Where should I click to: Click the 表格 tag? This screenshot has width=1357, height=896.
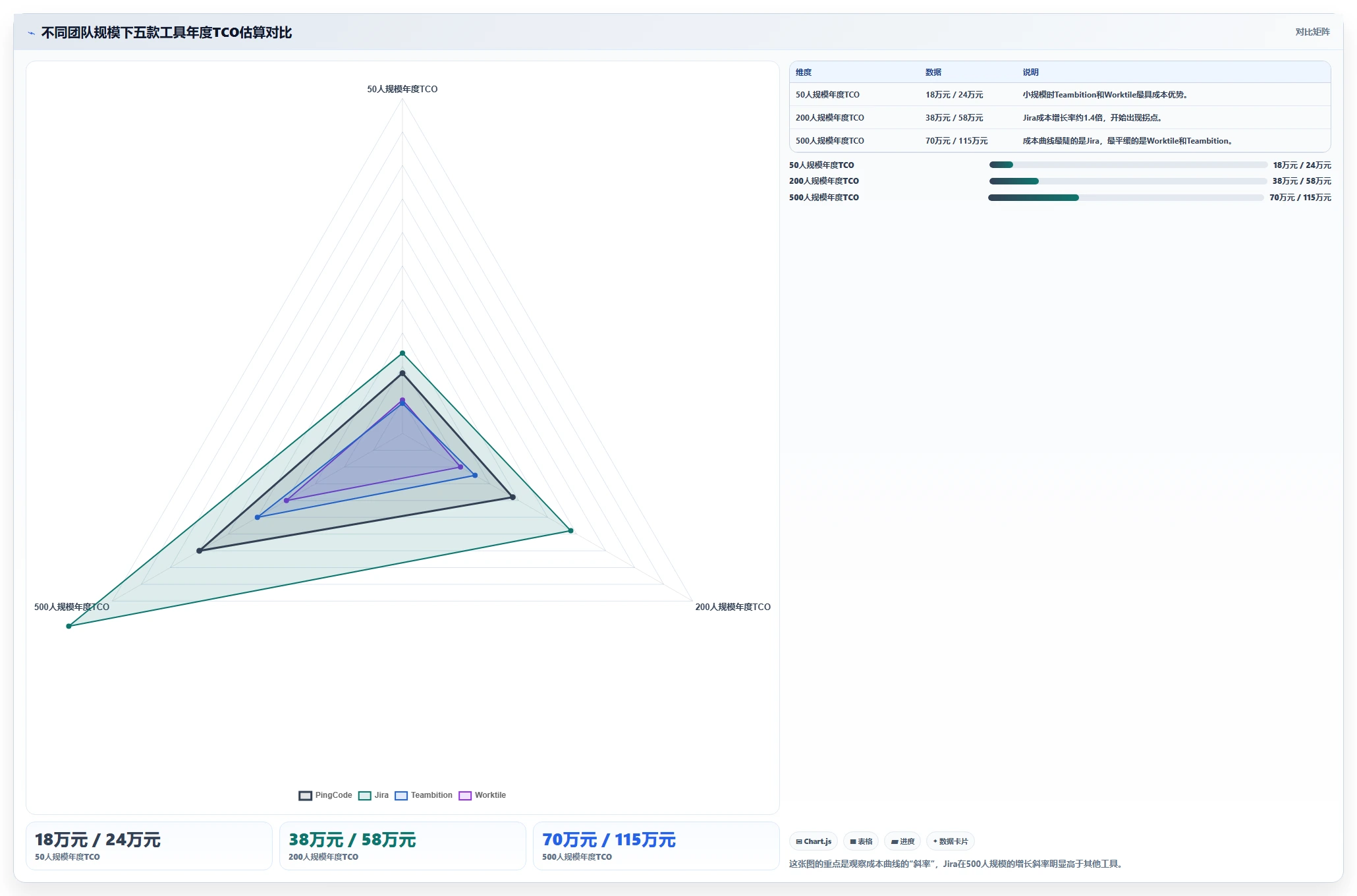[x=861, y=841]
